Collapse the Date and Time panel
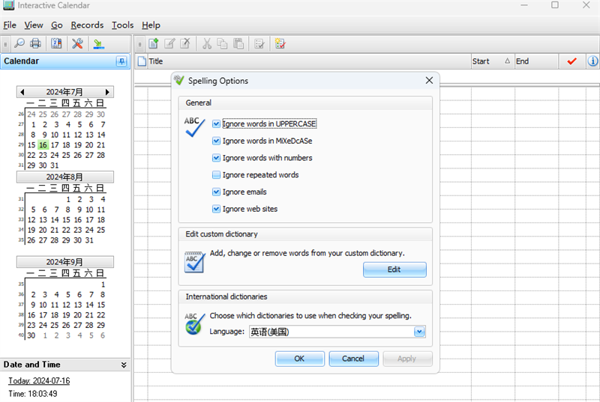This screenshot has height=402, width=600. point(123,365)
